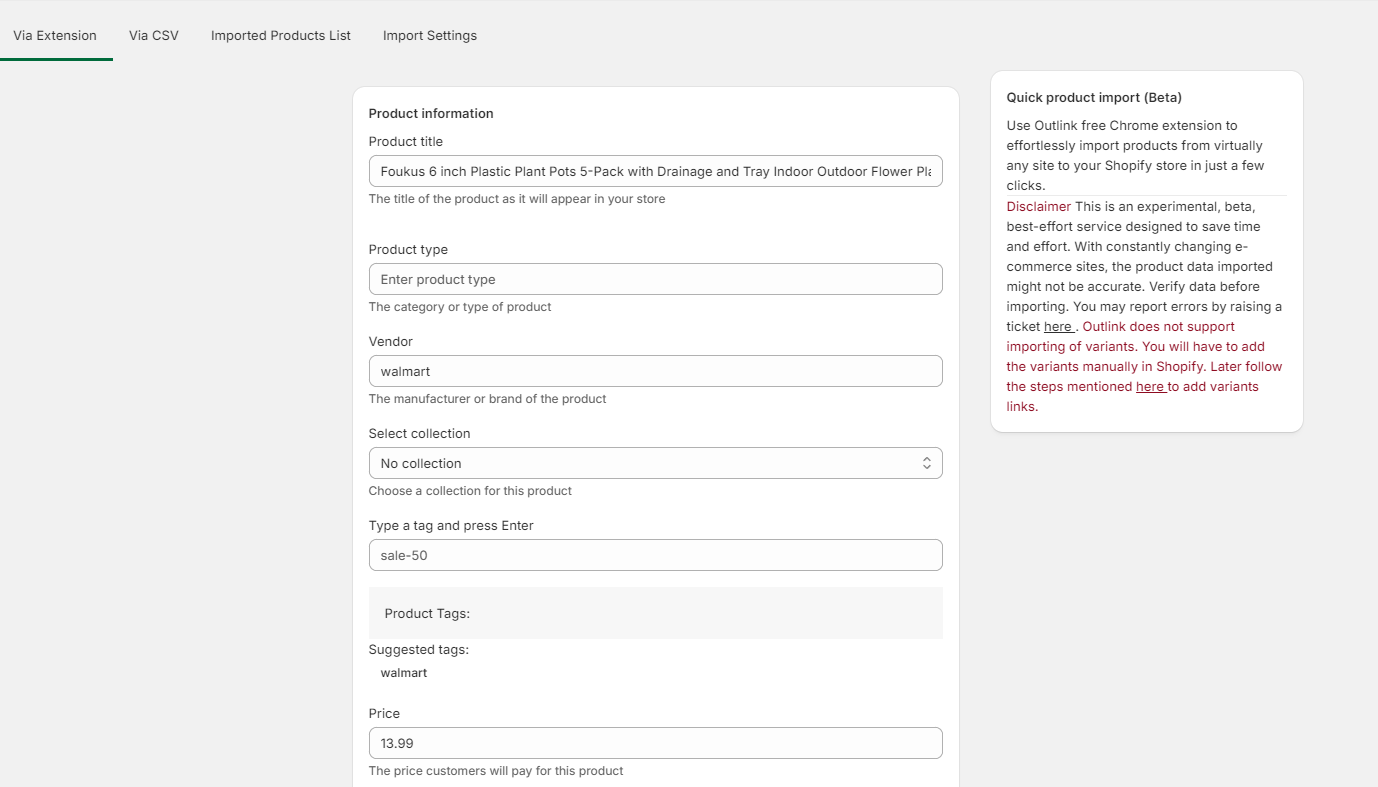Open the Imported Products List tab

click(281, 35)
